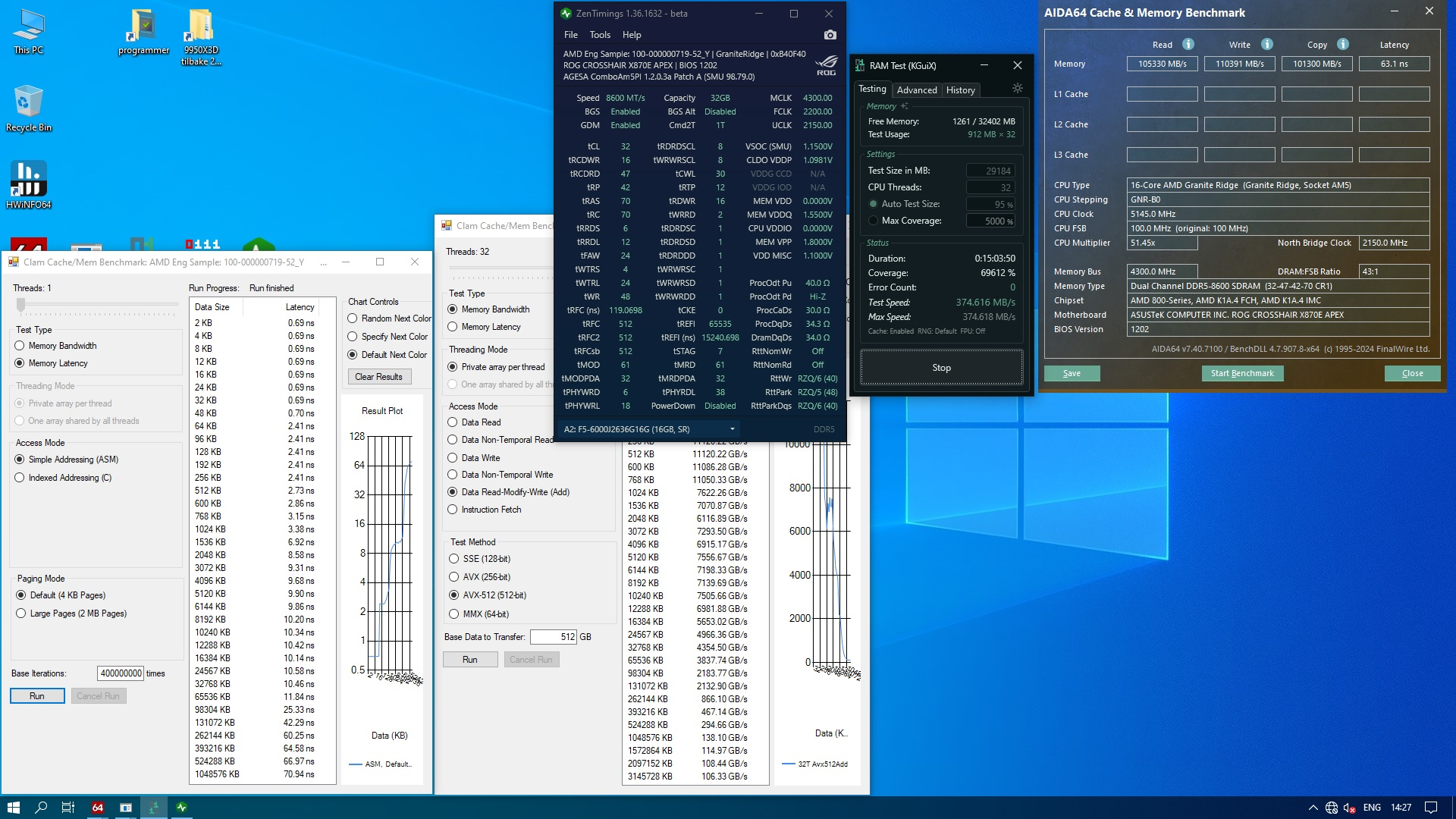Click the Windows Start button
The height and width of the screenshot is (819, 1456).
click(x=13, y=807)
